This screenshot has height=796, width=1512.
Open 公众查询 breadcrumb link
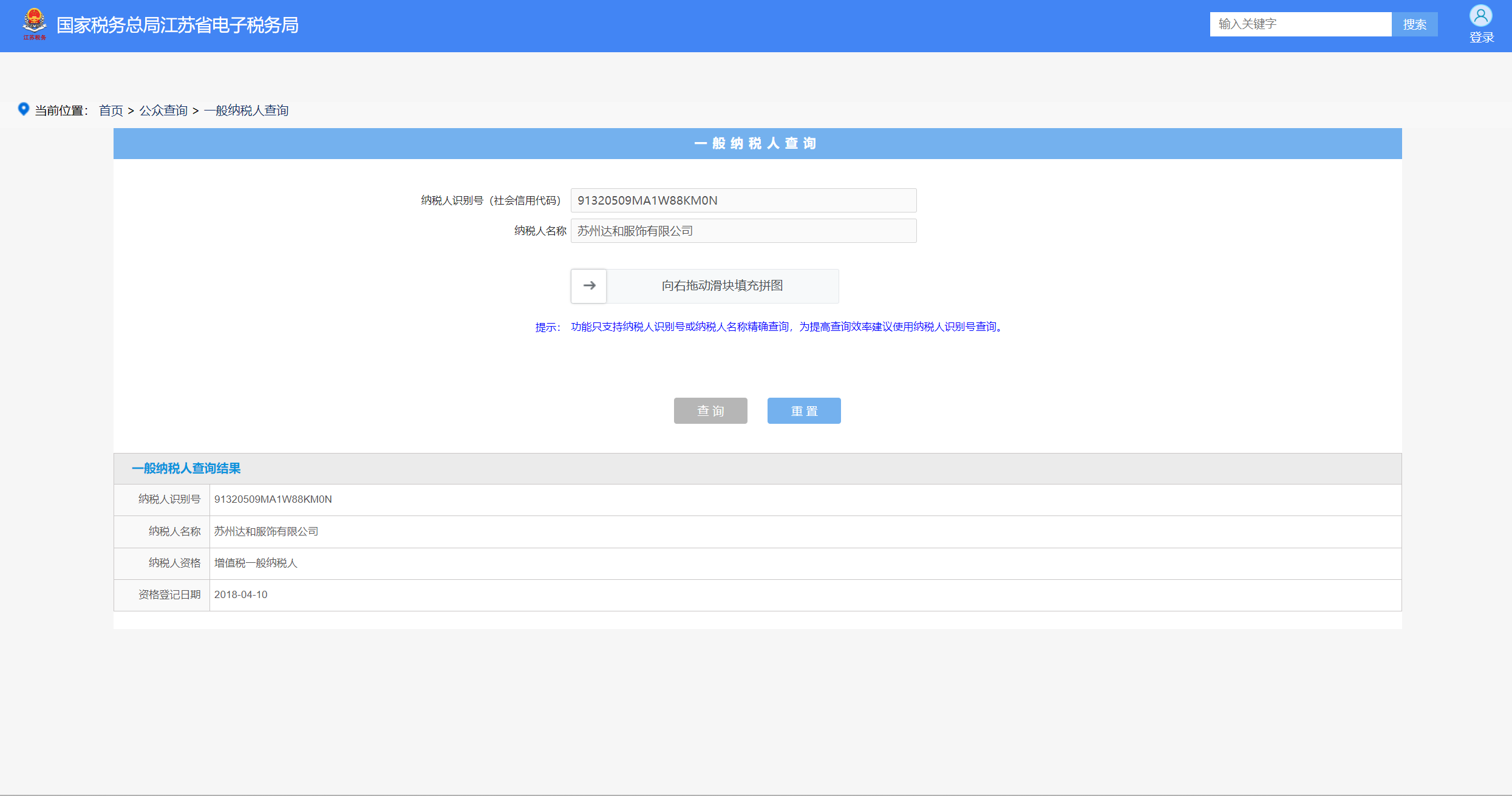(163, 111)
